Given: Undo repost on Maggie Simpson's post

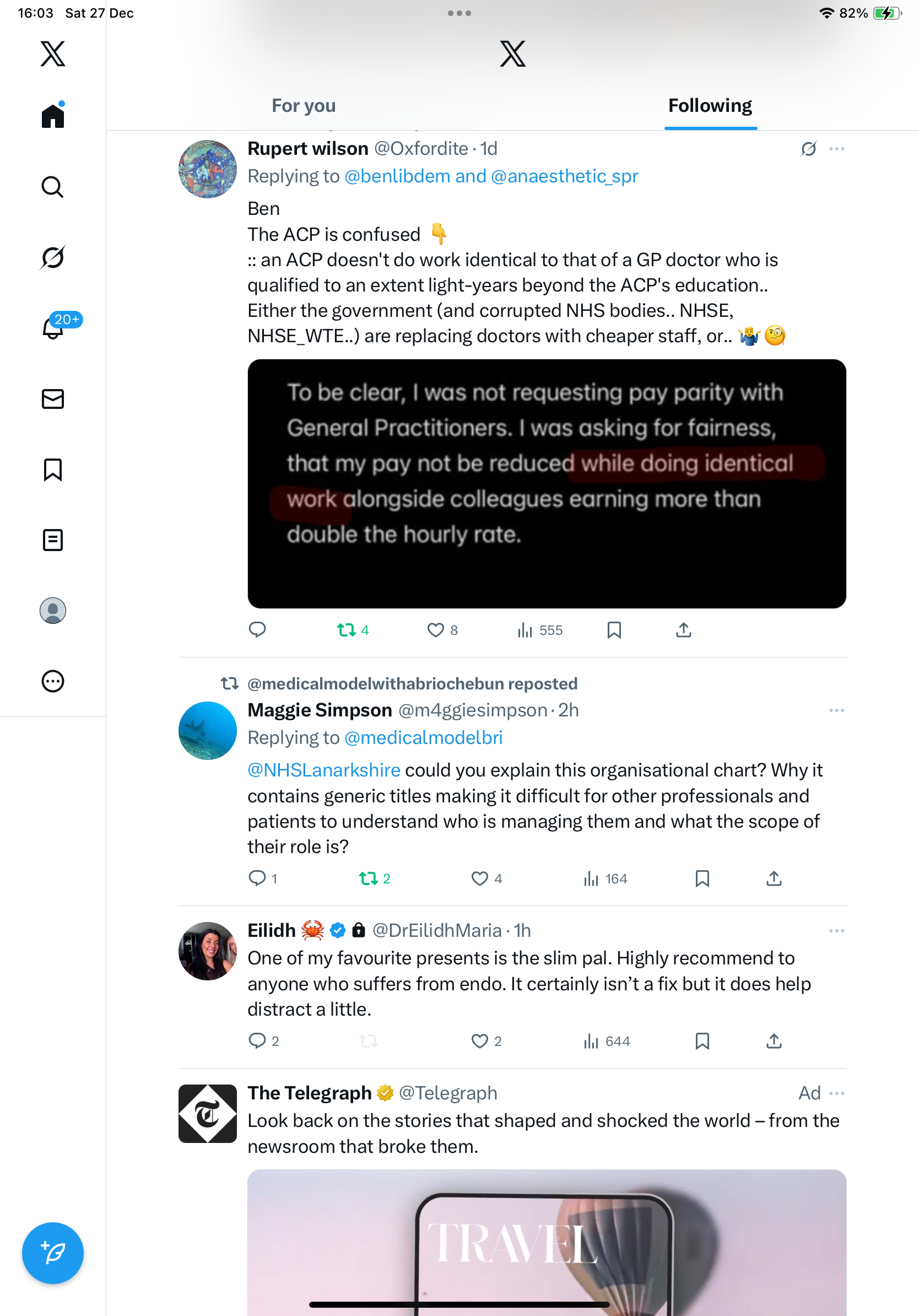Looking at the screenshot, I should (x=369, y=878).
